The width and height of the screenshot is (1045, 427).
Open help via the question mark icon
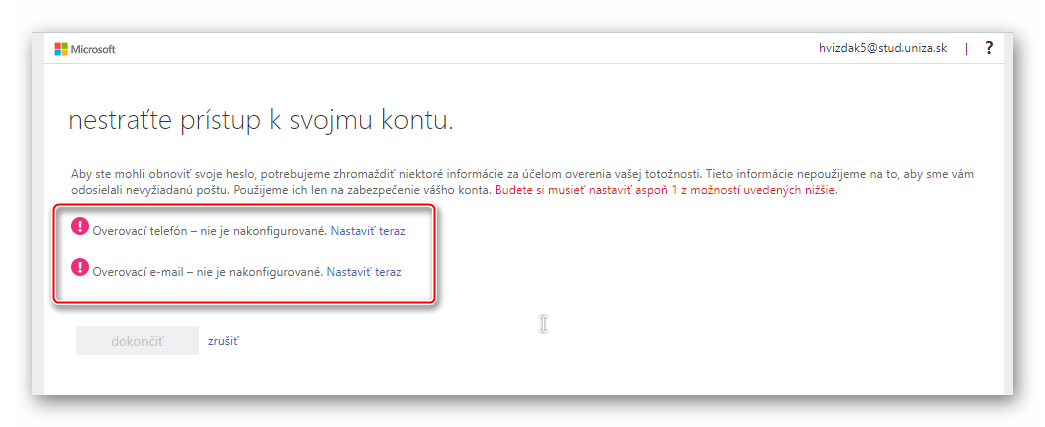pyautogui.click(x=989, y=48)
